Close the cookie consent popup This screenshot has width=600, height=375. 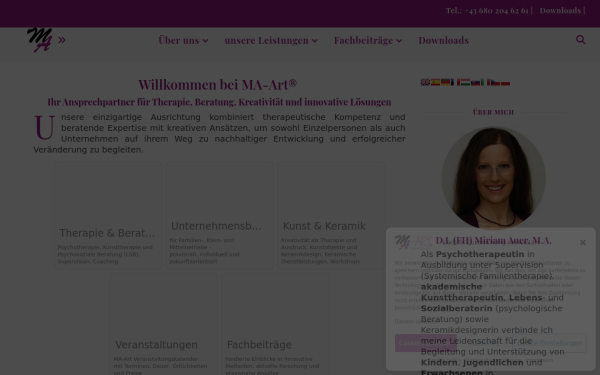[582, 242]
